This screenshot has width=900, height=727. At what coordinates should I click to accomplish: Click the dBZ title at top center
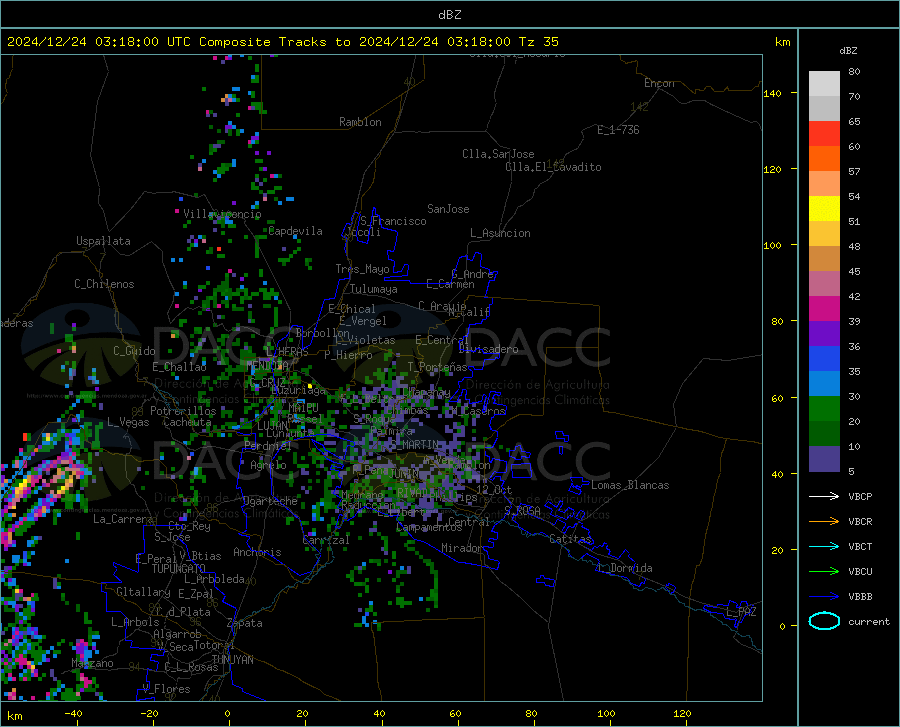(449, 15)
